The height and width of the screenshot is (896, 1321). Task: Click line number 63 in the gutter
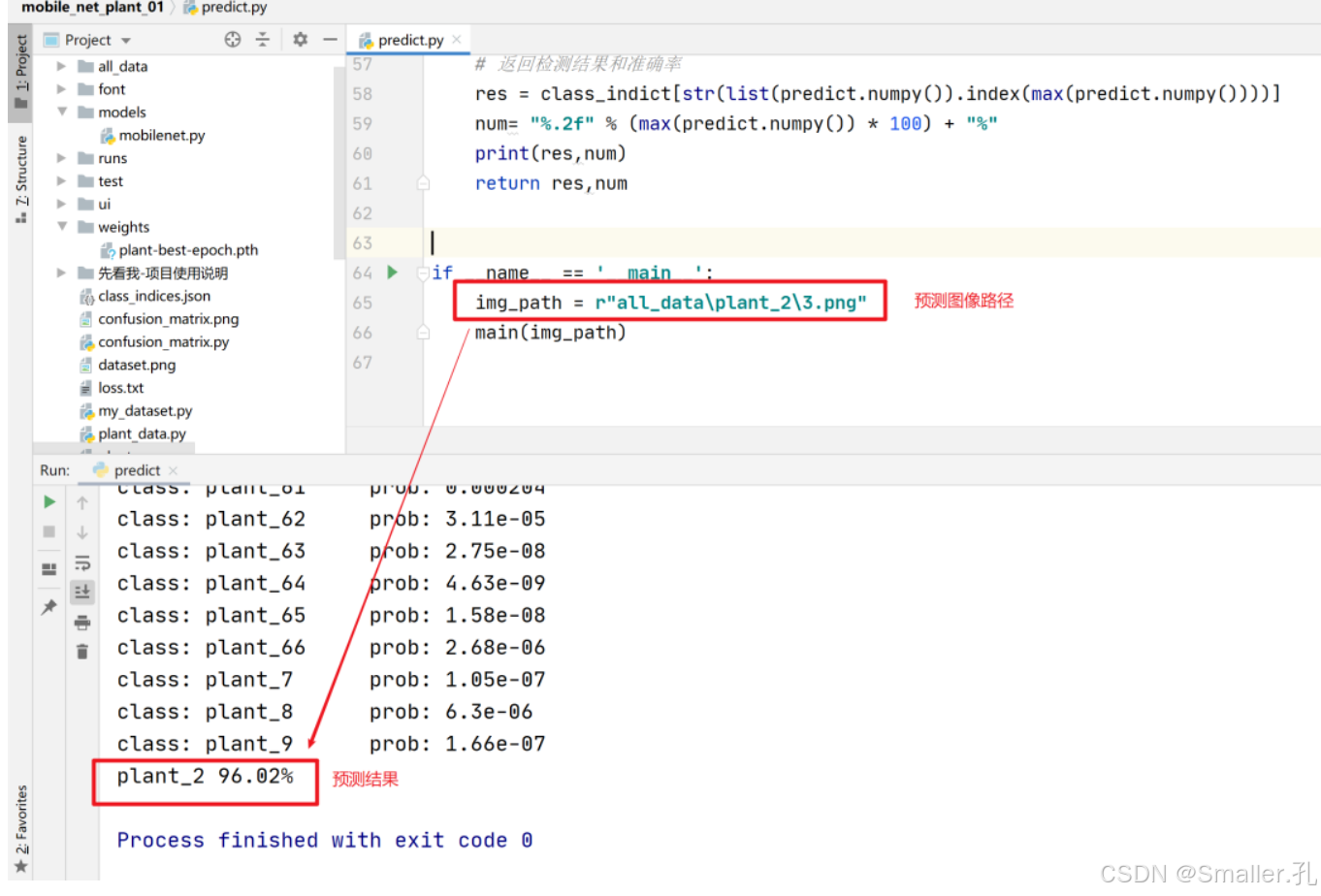pyautogui.click(x=363, y=243)
